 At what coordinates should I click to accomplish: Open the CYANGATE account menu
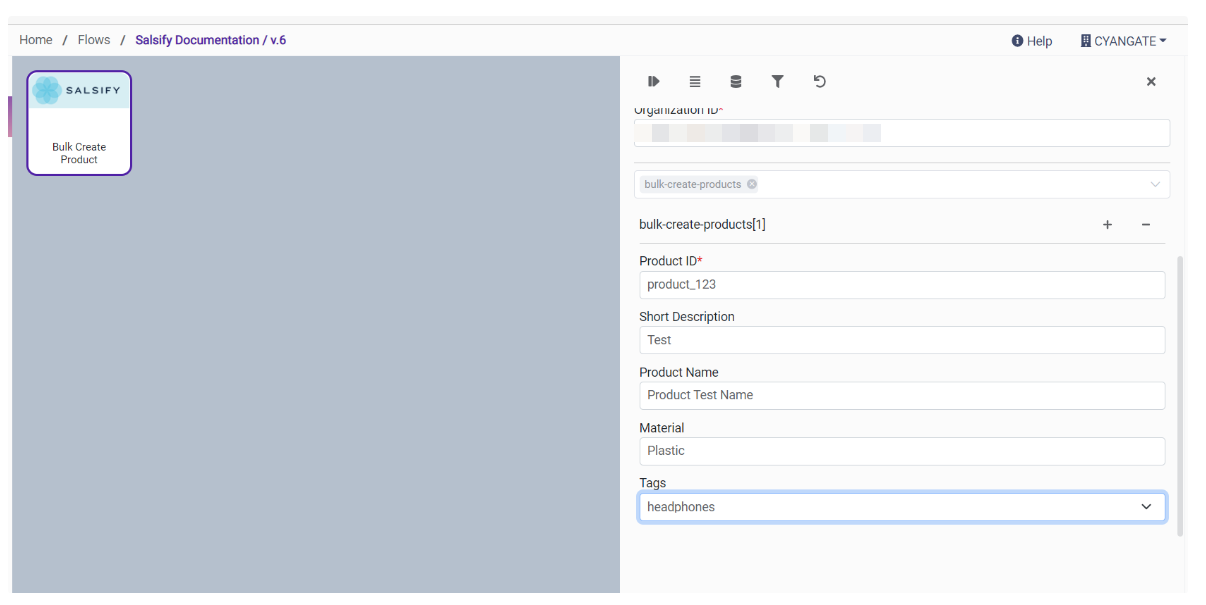click(1123, 41)
